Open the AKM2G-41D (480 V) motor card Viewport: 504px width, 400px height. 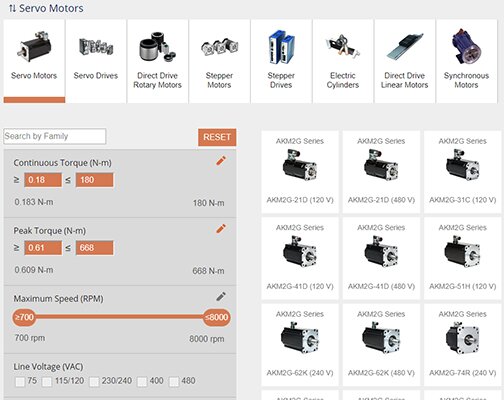coord(381,258)
